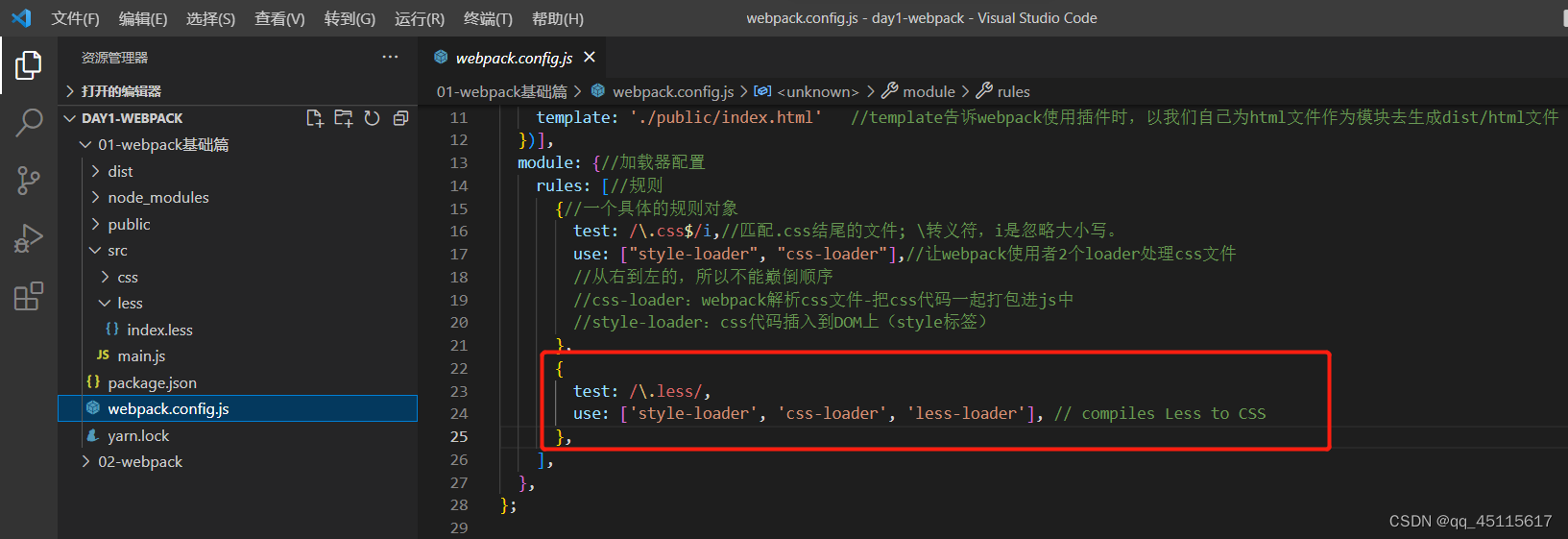Collapse all folders in explorer

coord(400,118)
